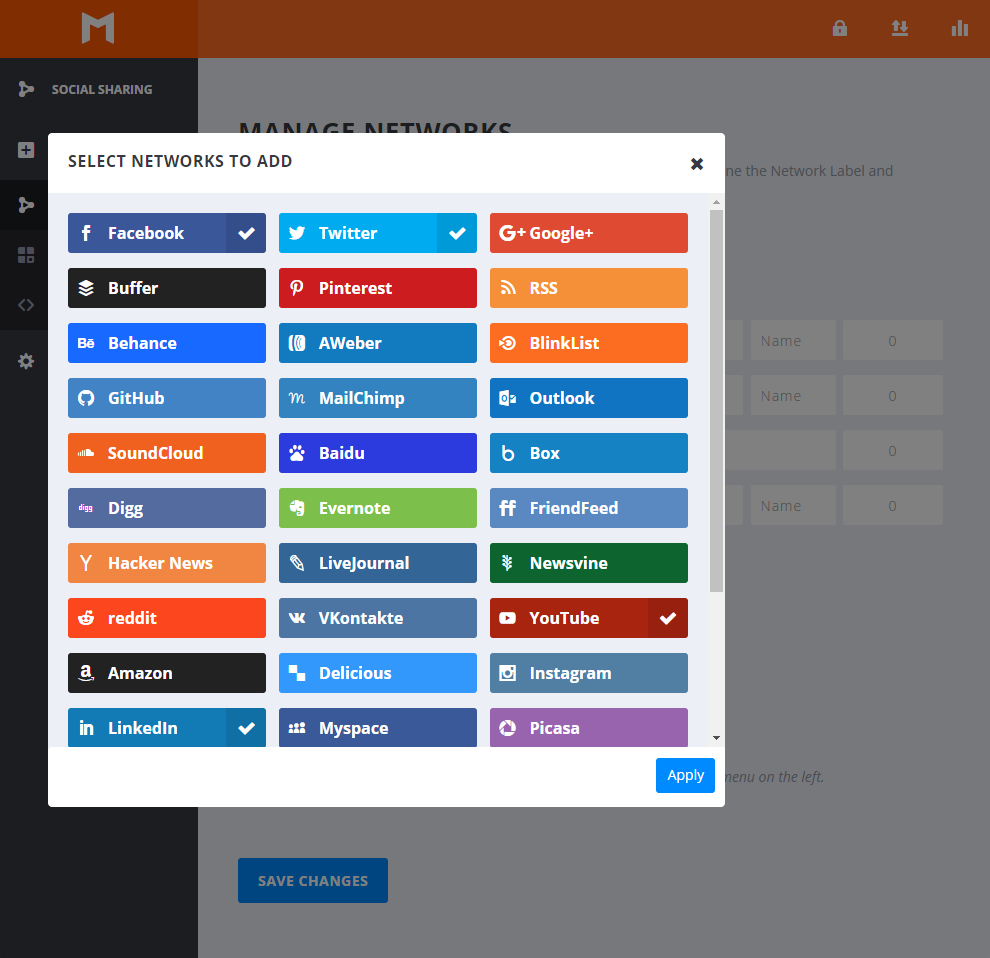
Task: Click the lock icon in the top bar
Action: pos(840,28)
